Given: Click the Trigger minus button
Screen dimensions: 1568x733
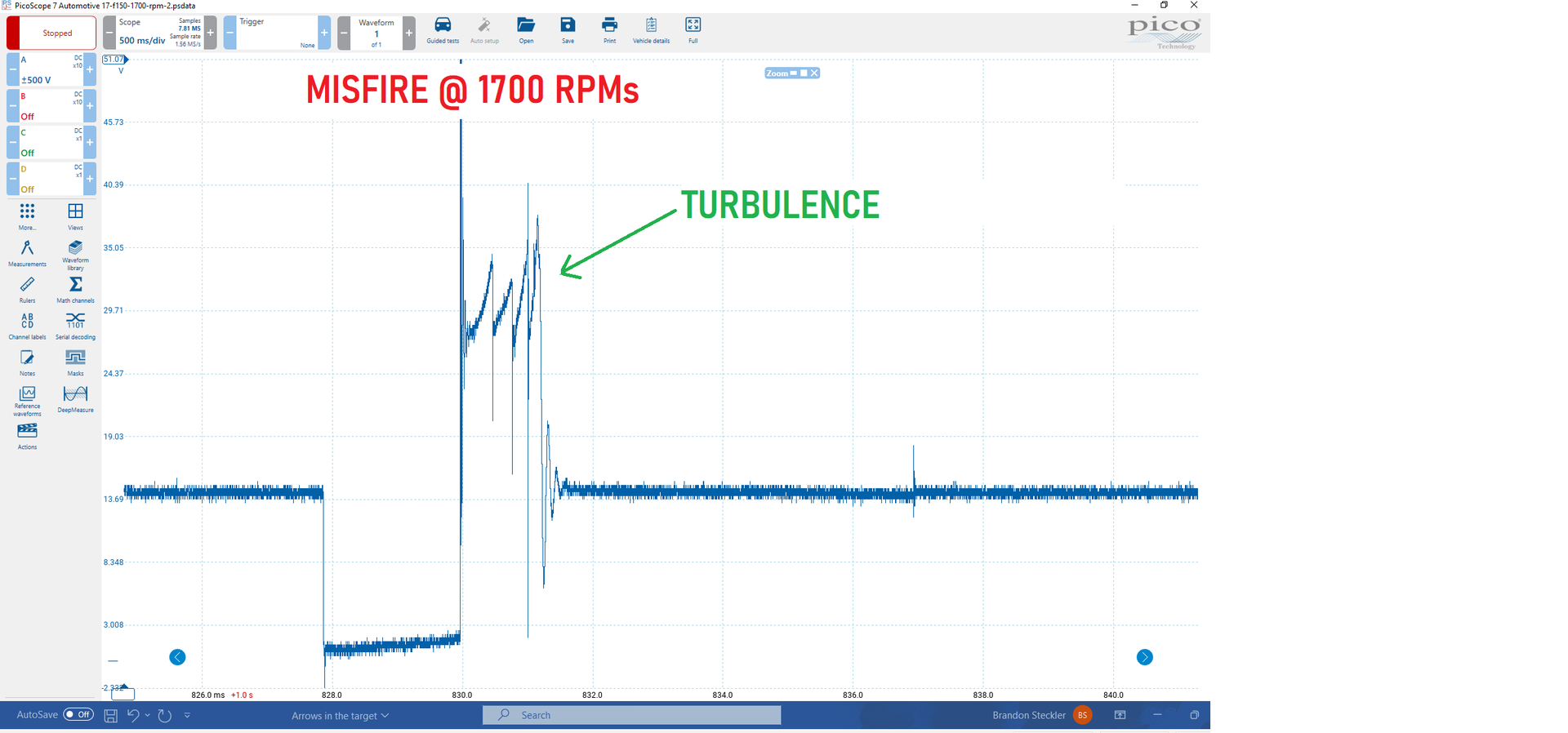Looking at the screenshot, I should [229, 33].
